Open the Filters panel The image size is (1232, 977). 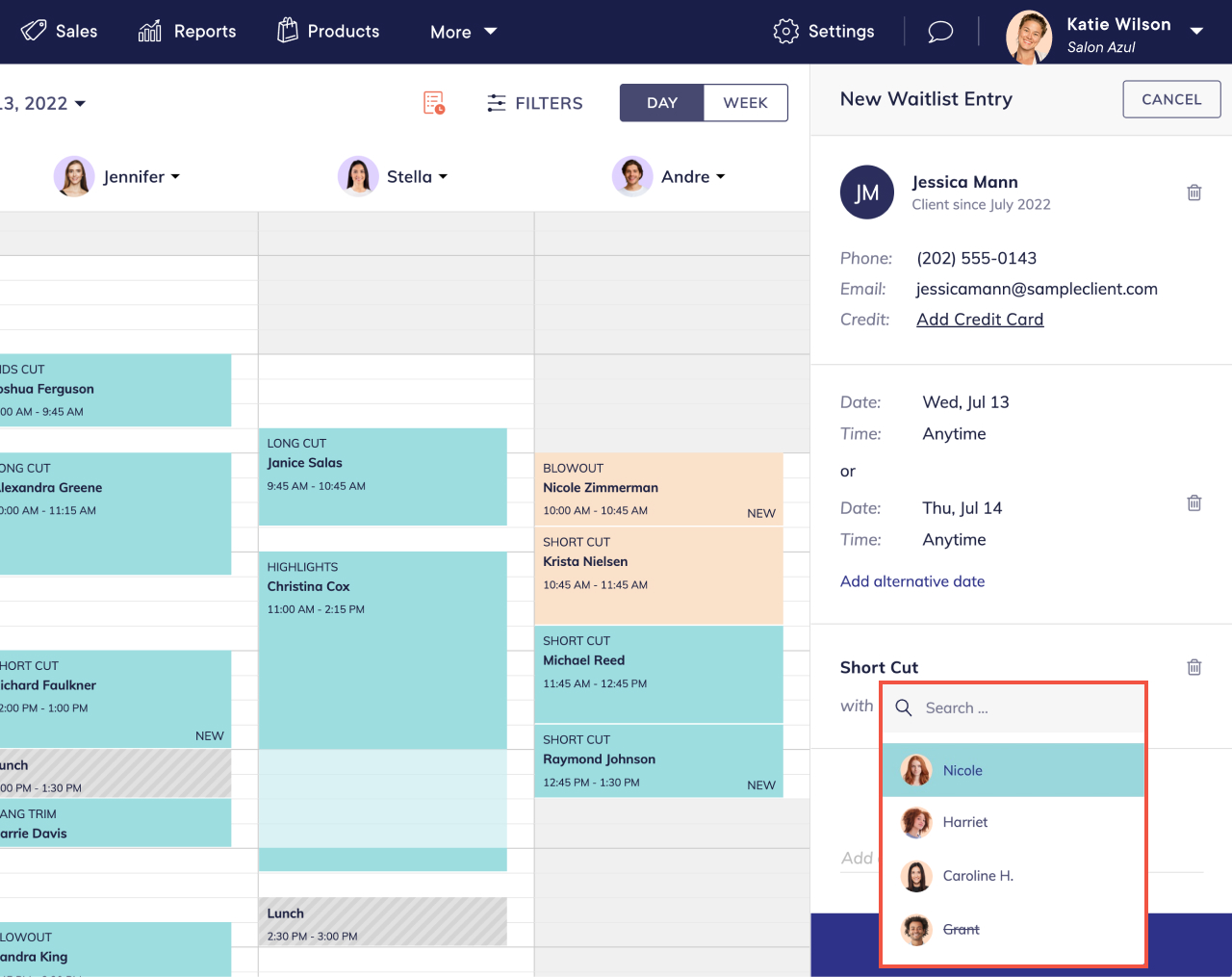pyautogui.click(x=534, y=103)
